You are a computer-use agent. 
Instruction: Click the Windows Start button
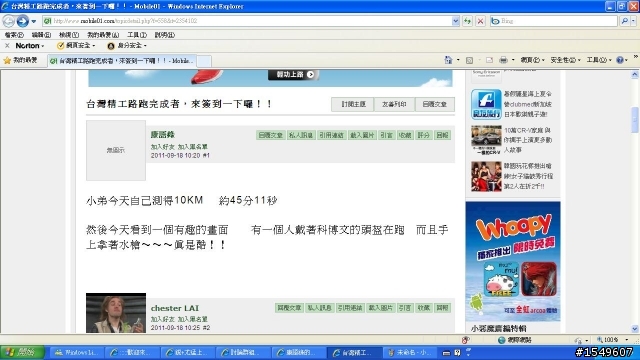22,352
